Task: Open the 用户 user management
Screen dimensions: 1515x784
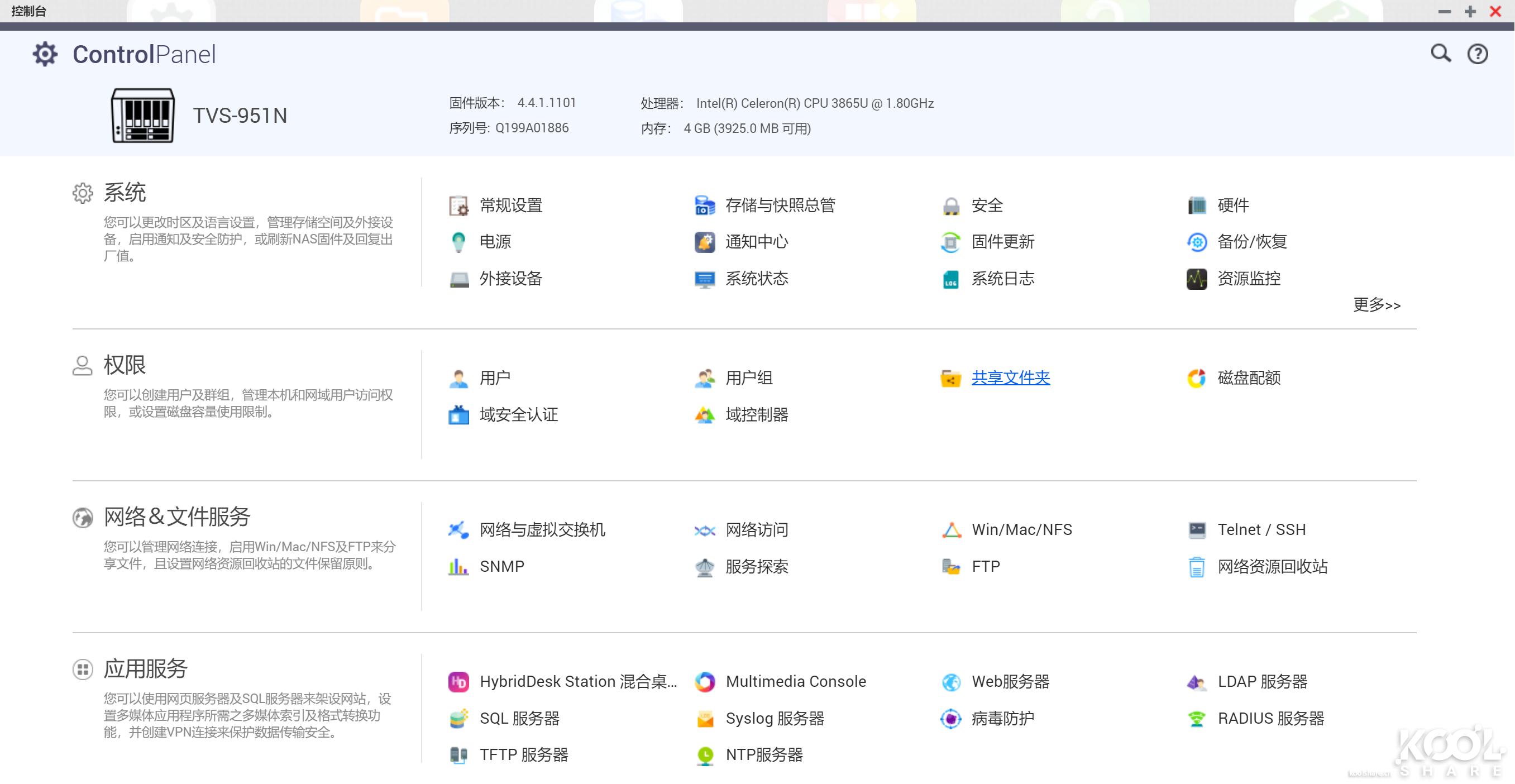Action: click(496, 377)
